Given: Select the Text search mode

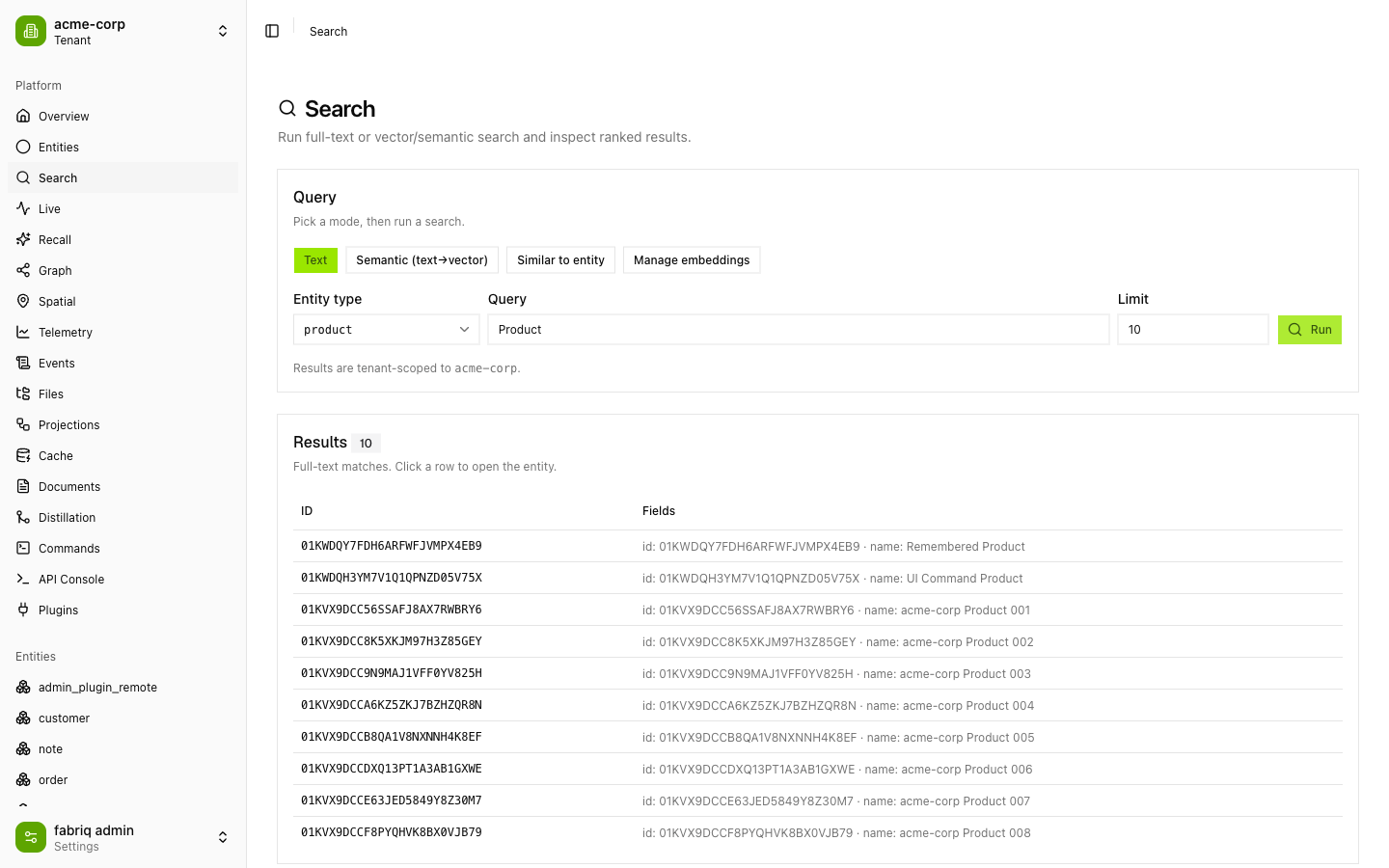Looking at the screenshot, I should coord(315,260).
